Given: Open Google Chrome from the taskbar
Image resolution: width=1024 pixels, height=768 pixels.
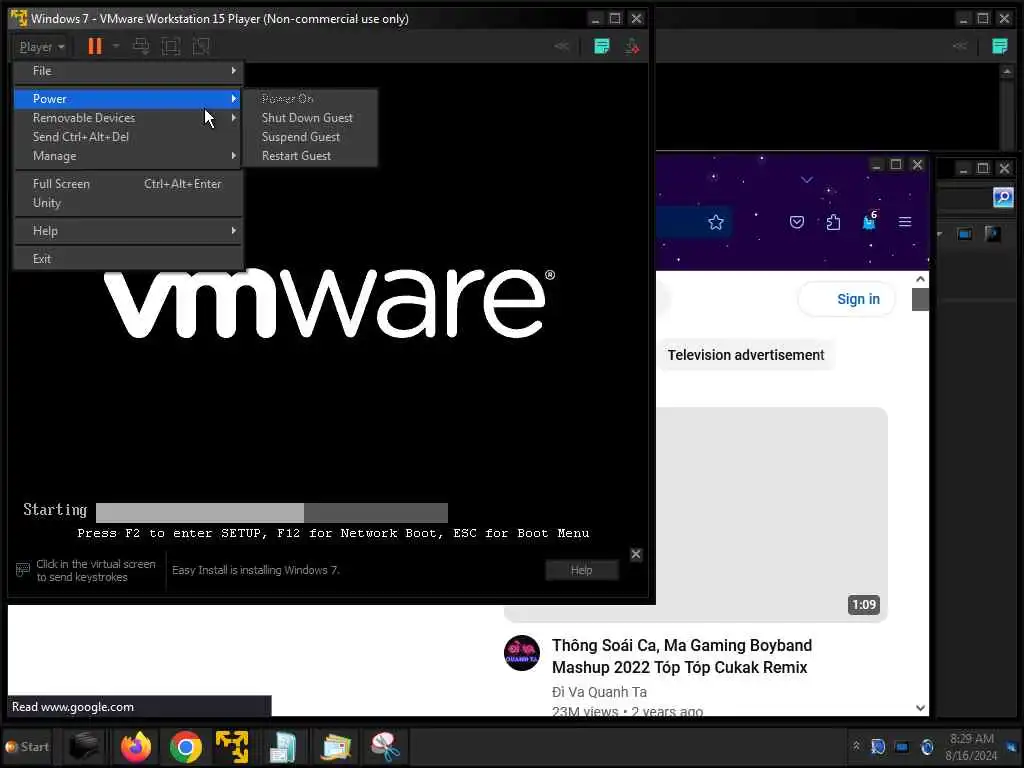Looking at the screenshot, I should click(x=185, y=746).
